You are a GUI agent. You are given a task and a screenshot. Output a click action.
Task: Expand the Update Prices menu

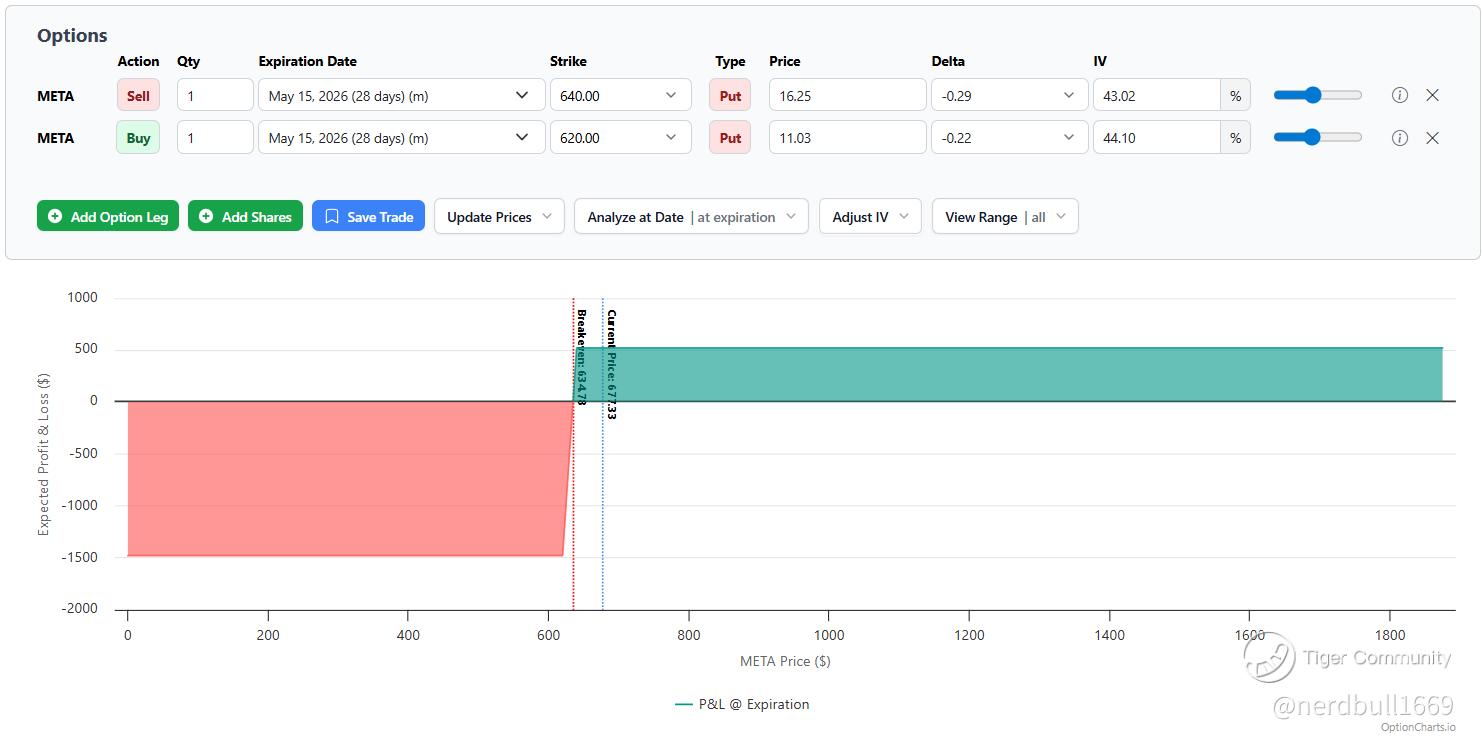pyautogui.click(x=499, y=217)
